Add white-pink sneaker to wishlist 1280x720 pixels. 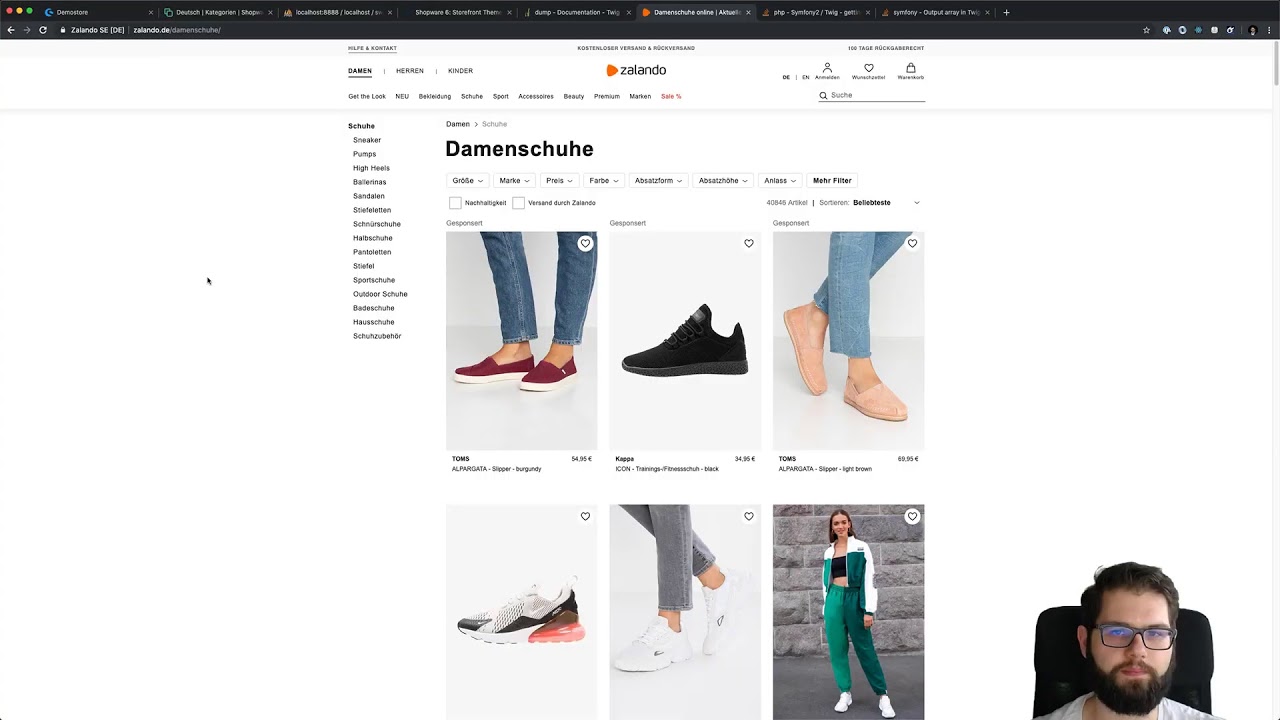click(x=585, y=516)
